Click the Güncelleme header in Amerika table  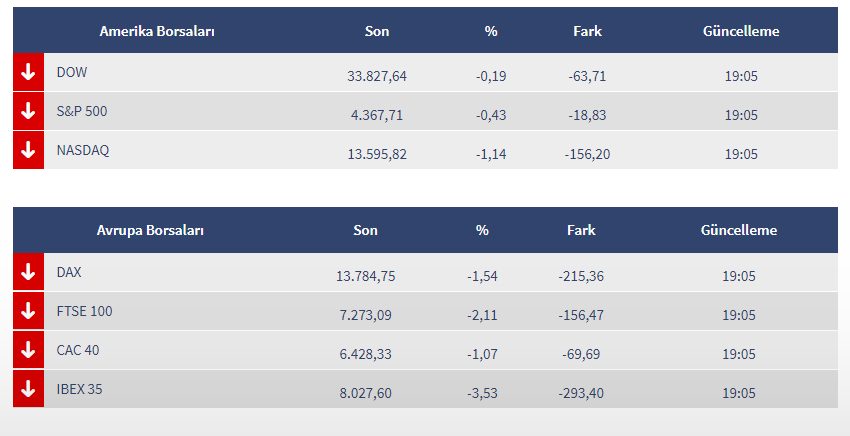pyautogui.click(x=741, y=31)
